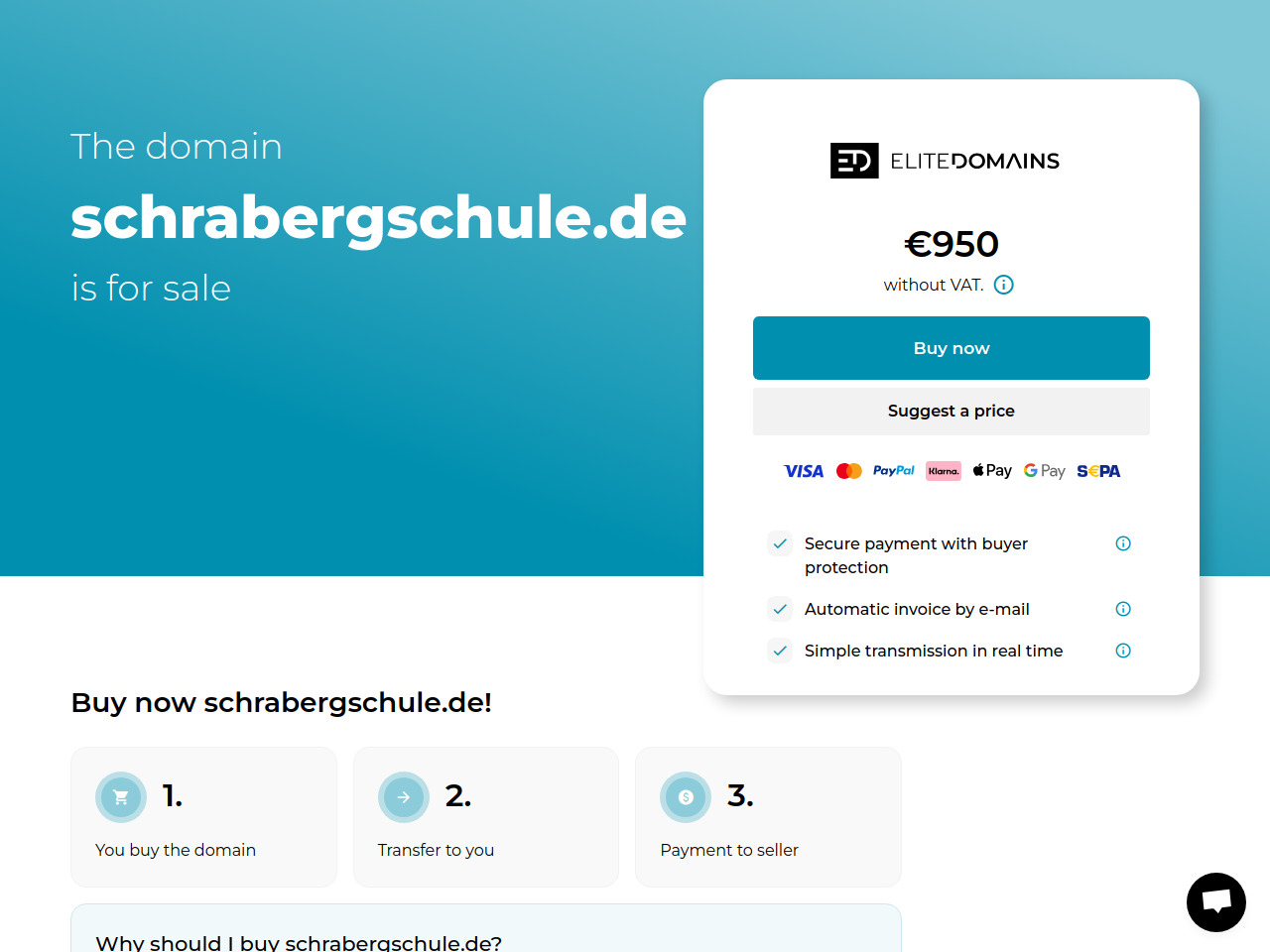Click the Payment to seller step card

click(768, 817)
